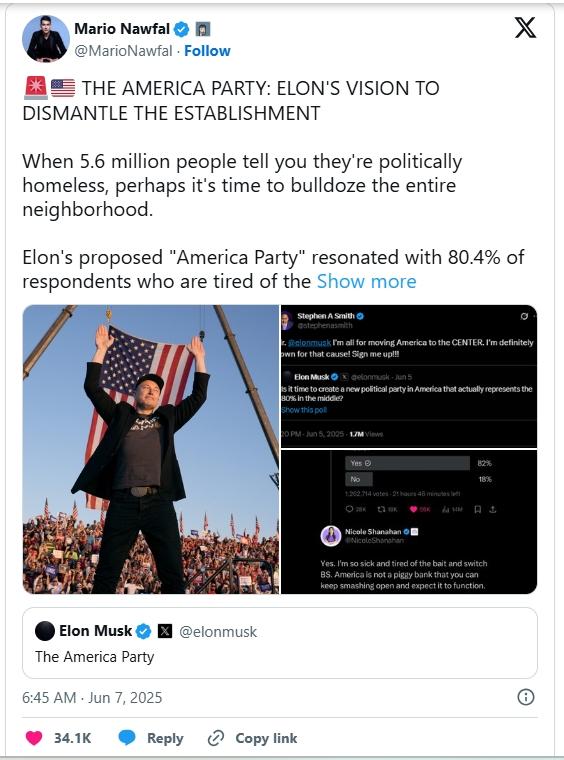The image size is (564, 760).
Task: Click Mario Nawfal's profile avatar
Action: click(x=46, y=39)
